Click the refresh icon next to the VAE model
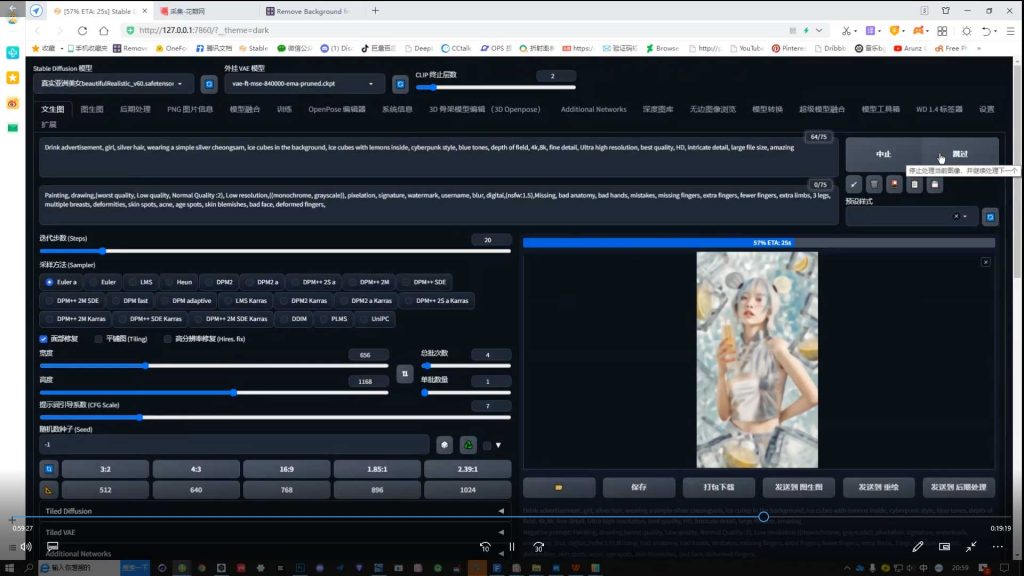Image resolution: width=1024 pixels, height=576 pixels. pos(400,84)
